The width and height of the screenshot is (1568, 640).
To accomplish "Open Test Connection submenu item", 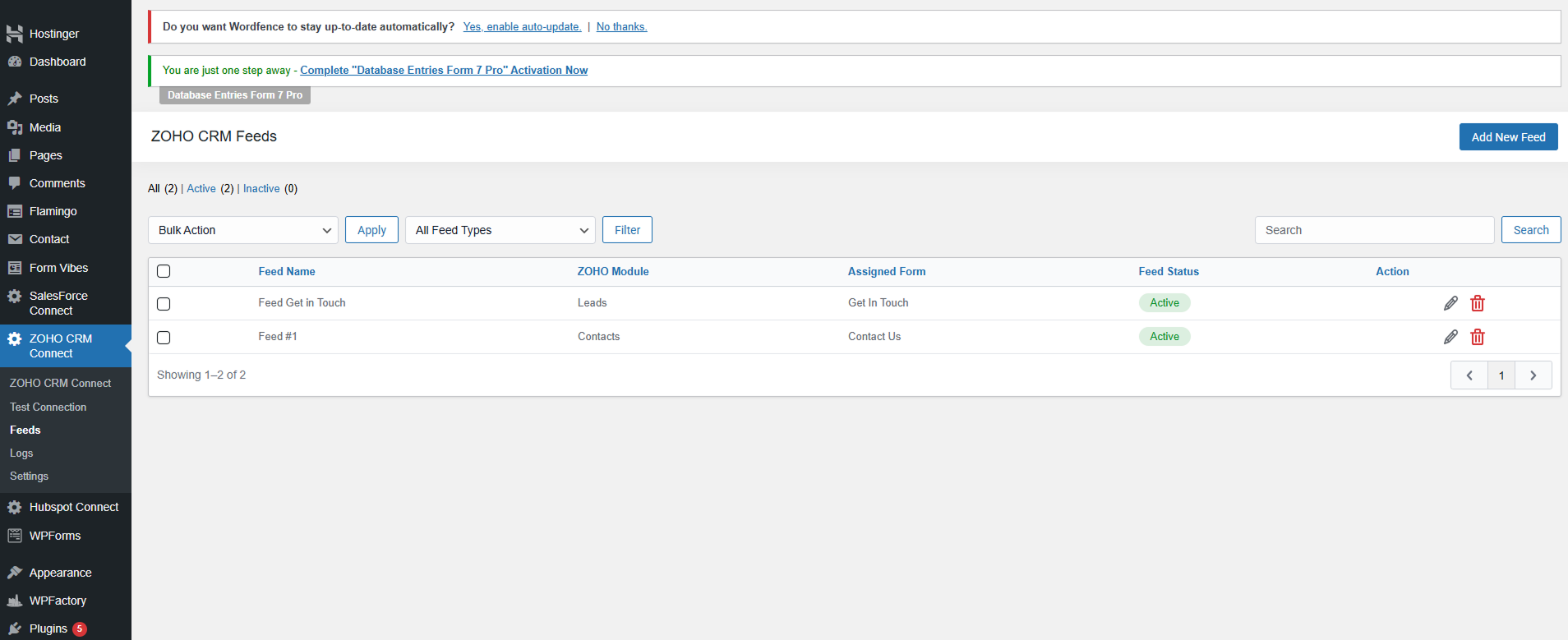I will coord(48,407).
